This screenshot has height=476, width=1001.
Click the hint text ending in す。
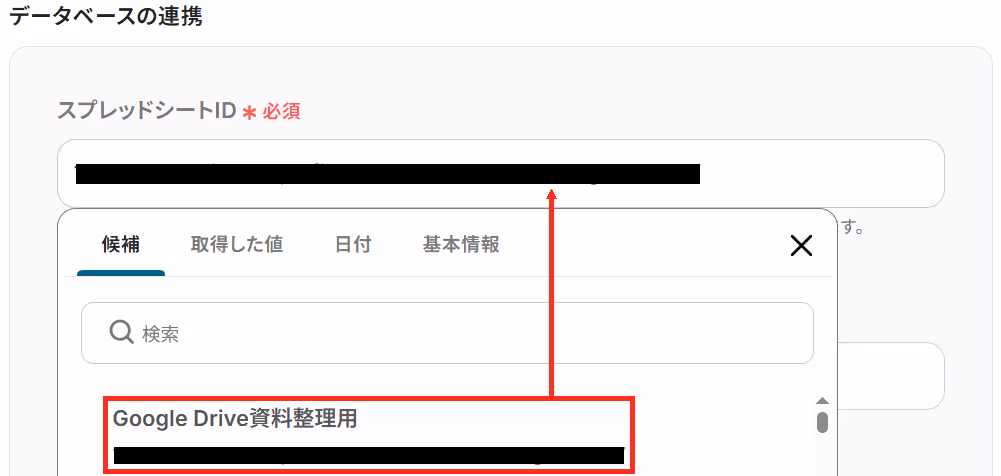851,228
